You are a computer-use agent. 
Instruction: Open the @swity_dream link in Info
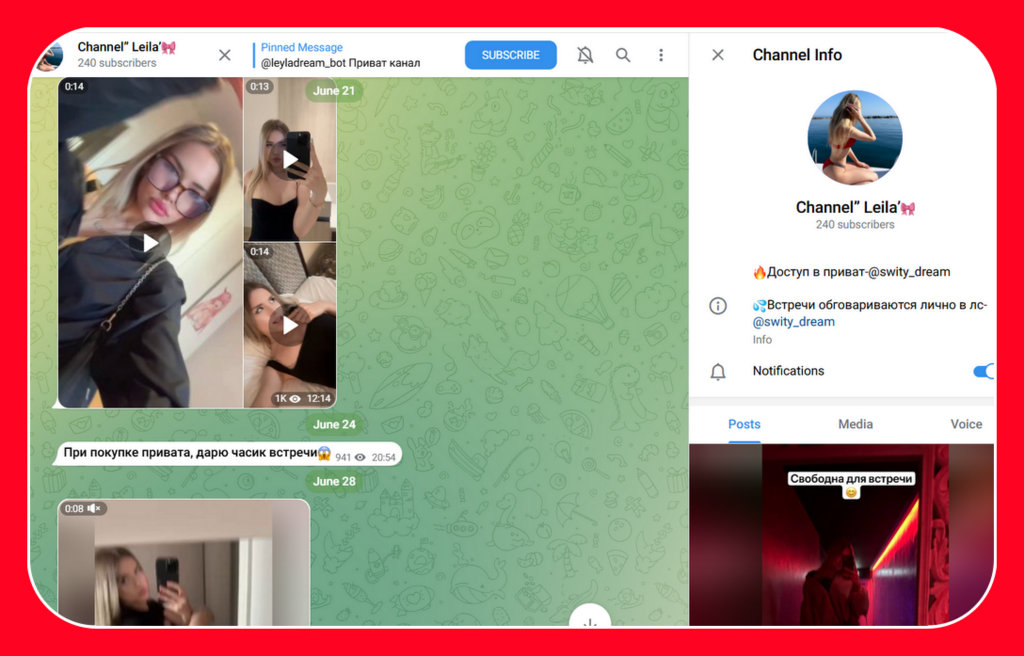pos(793,322)
